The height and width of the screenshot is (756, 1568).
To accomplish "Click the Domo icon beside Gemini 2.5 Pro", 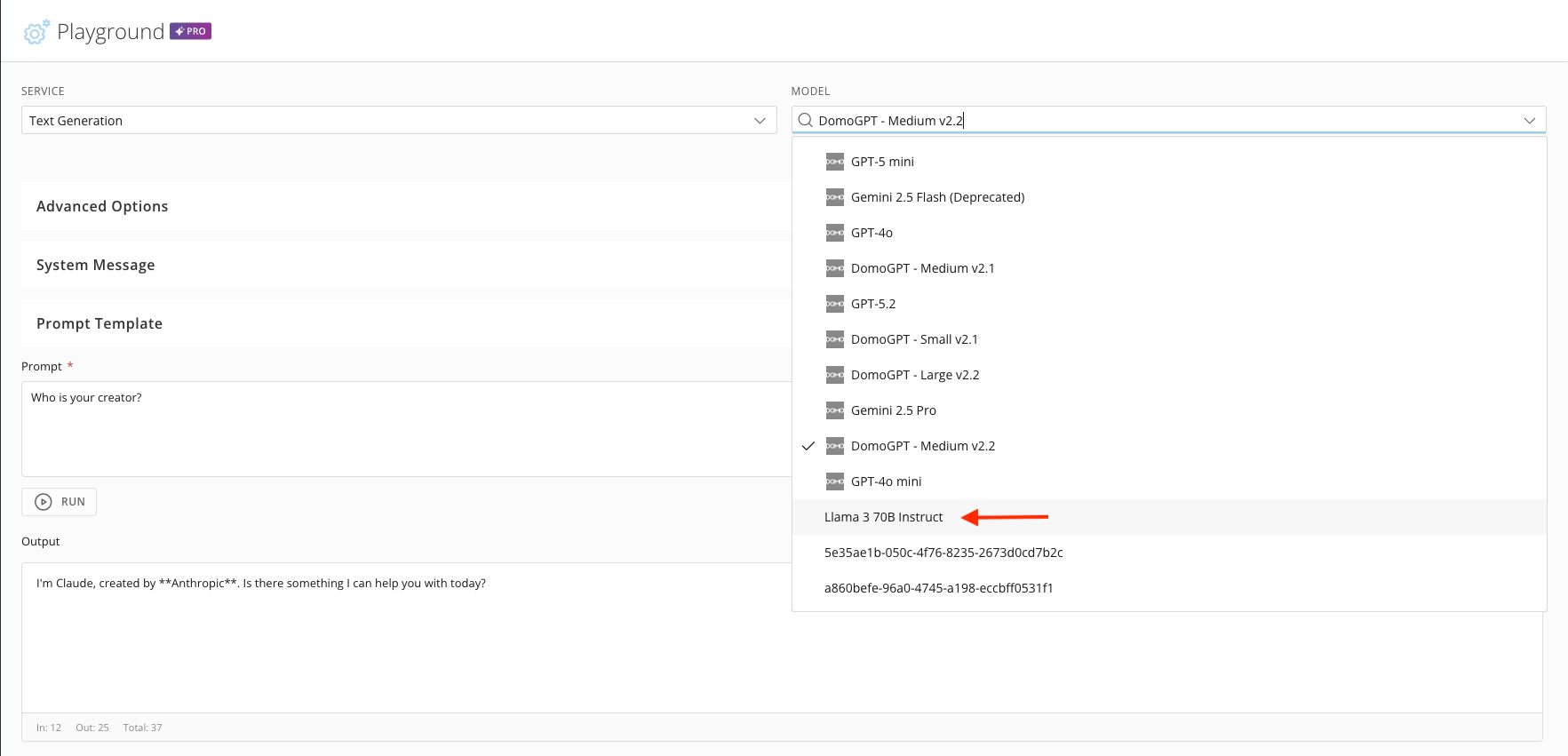I will tap(835, 410).
